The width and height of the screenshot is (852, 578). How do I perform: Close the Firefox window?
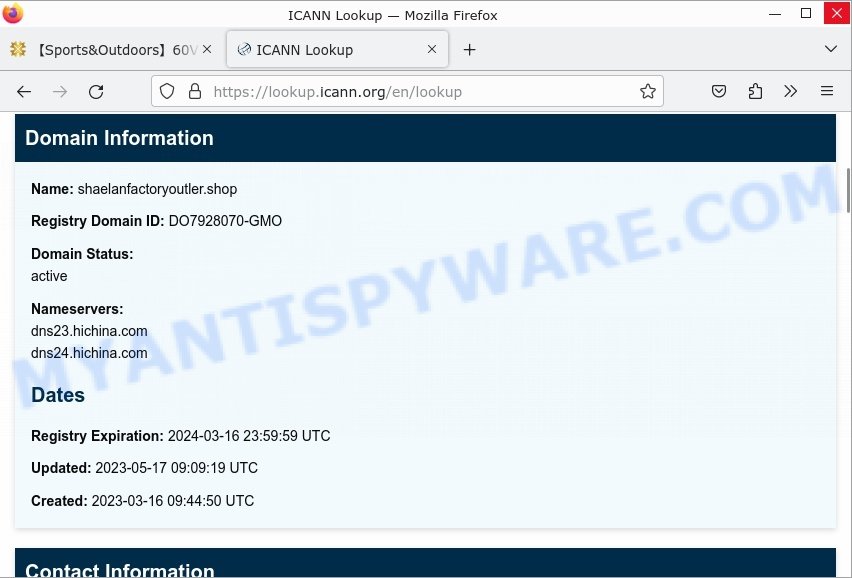point(837,13)
